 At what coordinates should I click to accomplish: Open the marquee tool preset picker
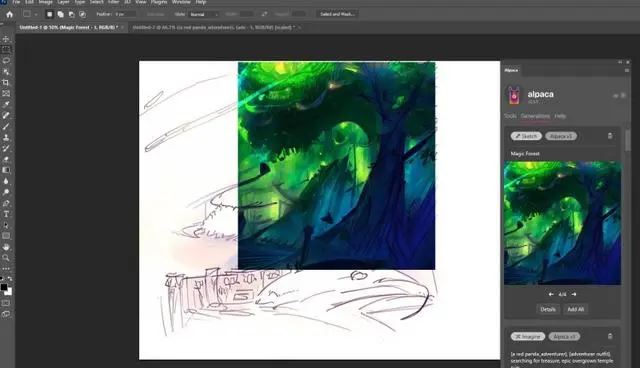pyautogui.click(x=30, y=14)
